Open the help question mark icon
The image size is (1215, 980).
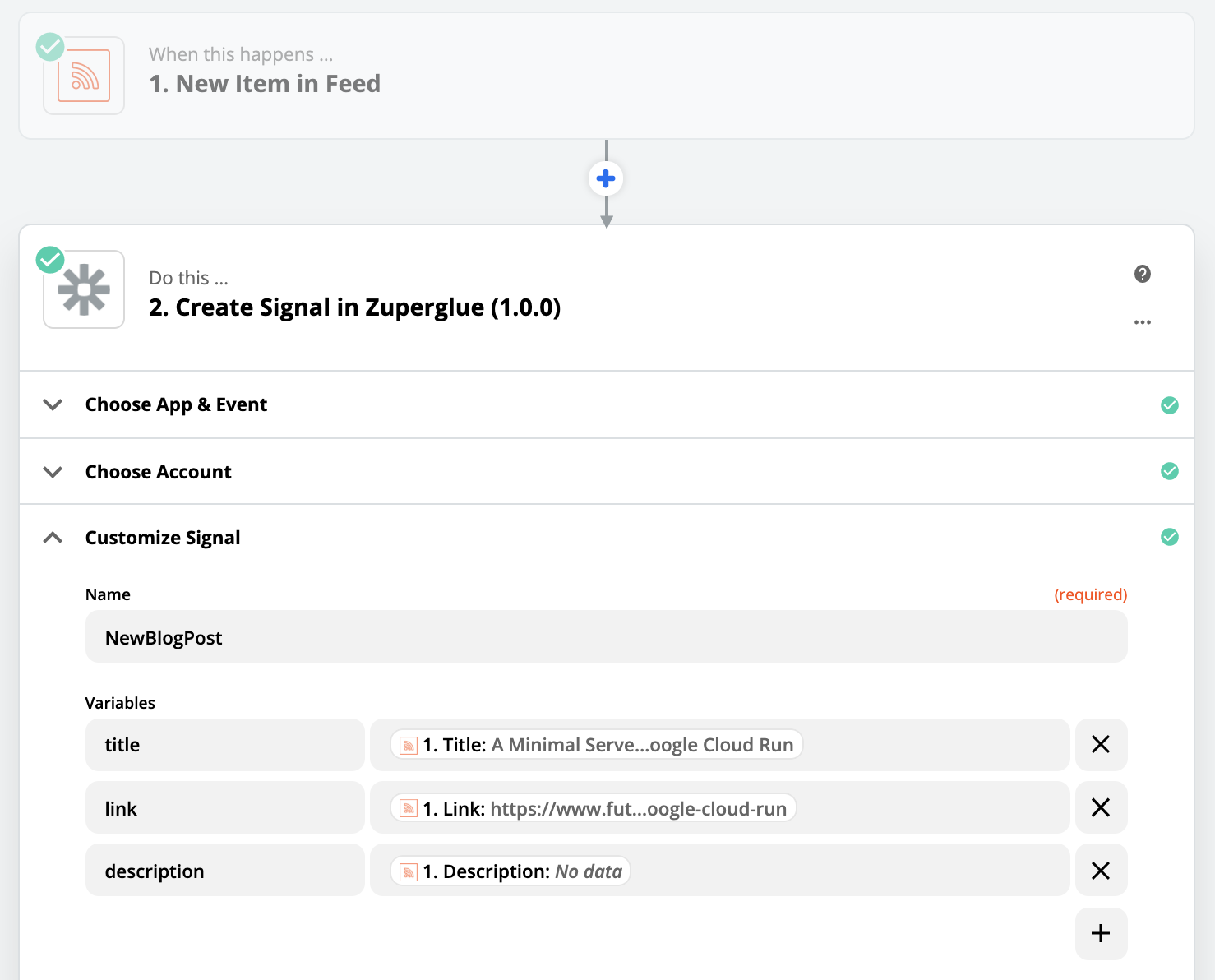(1143, 274)
